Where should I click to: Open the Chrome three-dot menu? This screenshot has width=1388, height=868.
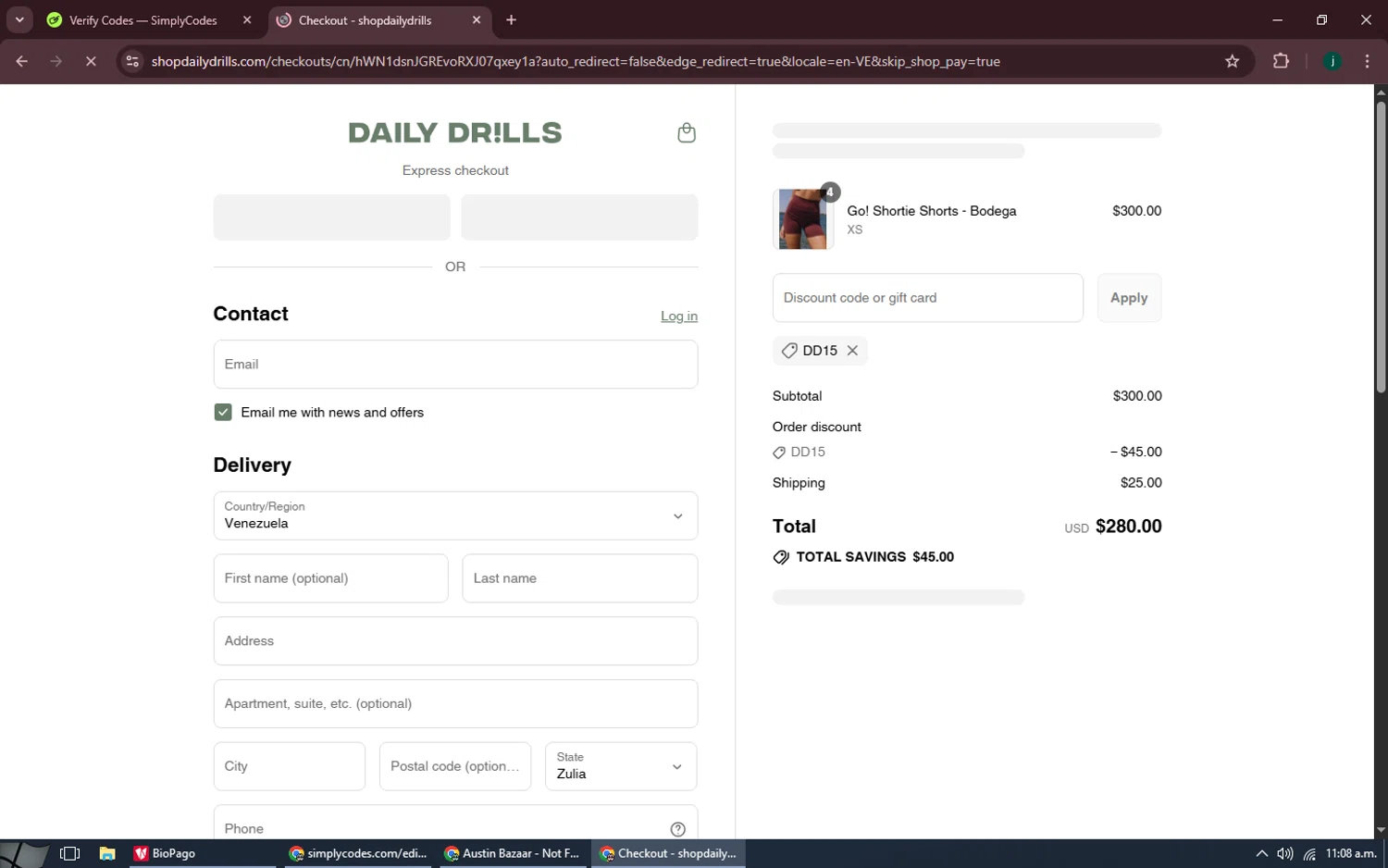1368,61
